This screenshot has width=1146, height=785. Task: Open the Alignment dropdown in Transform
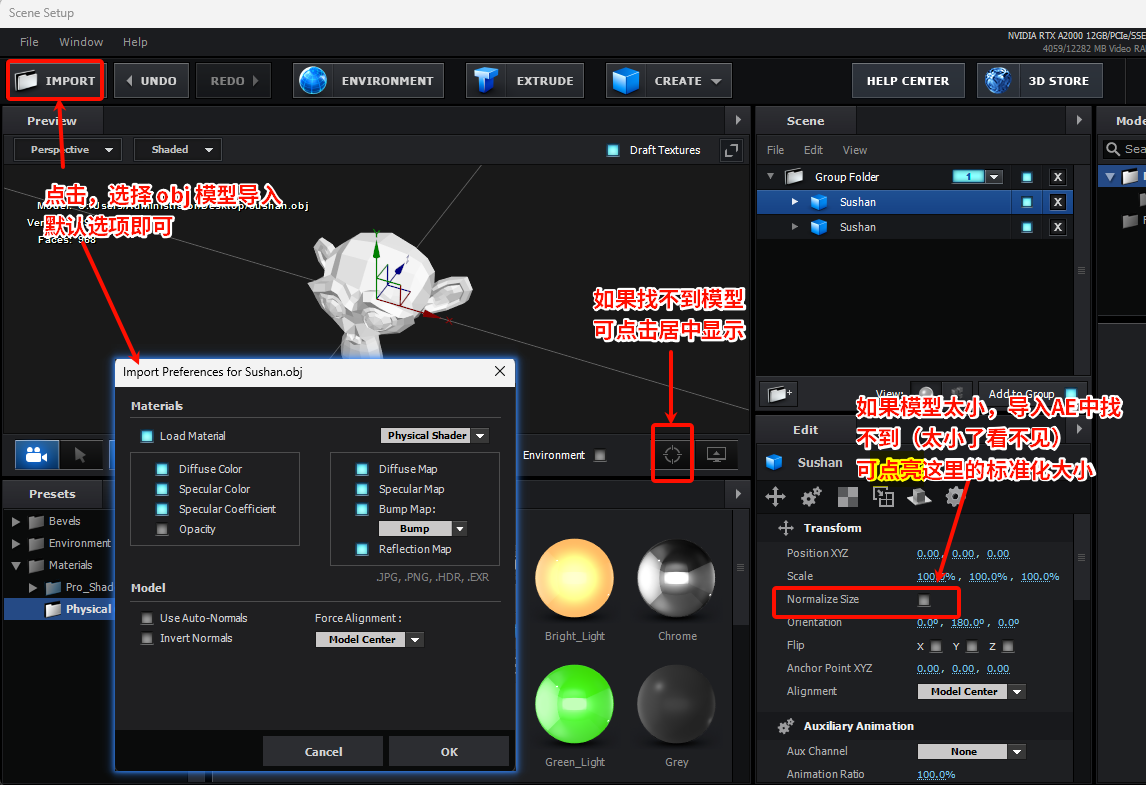point(972,691)
